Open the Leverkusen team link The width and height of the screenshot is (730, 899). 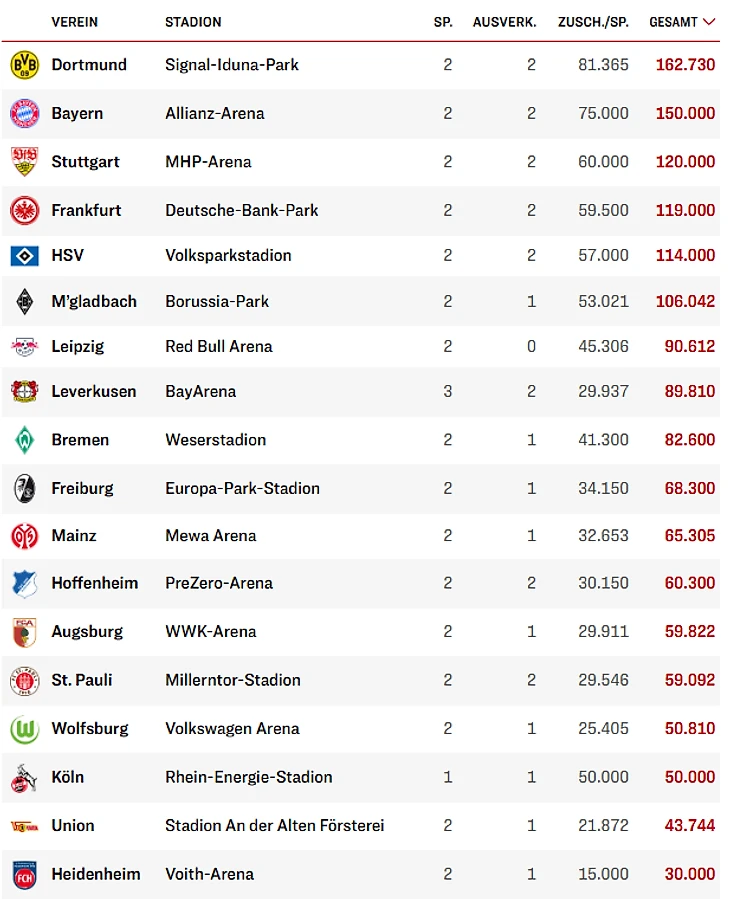tap(94, 392)
